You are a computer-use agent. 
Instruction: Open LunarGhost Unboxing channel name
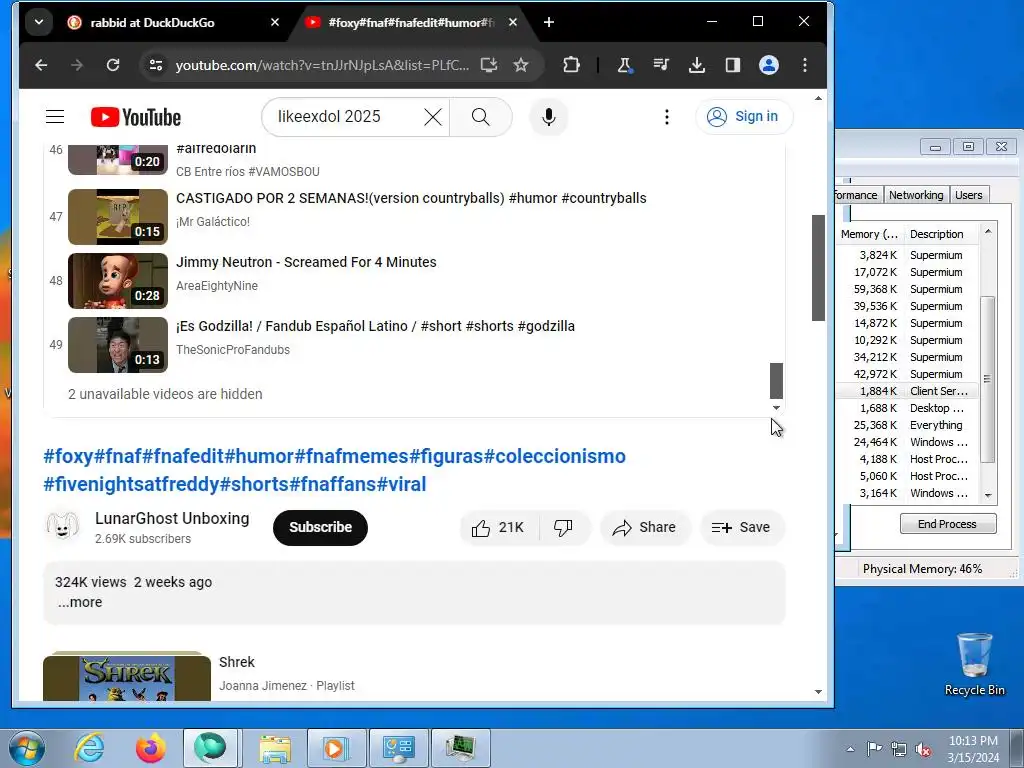pos(172,519)
